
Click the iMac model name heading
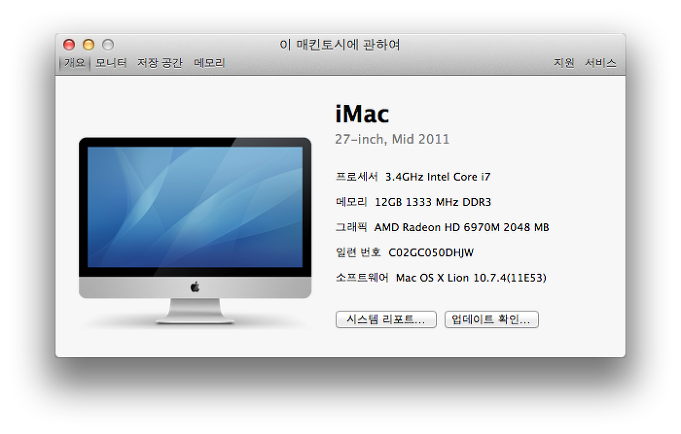coord(362,114)
